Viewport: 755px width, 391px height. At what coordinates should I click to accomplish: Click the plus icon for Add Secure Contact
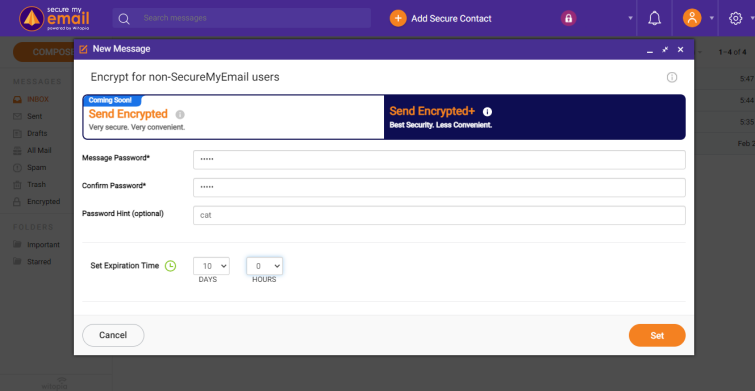click(398, 18)
